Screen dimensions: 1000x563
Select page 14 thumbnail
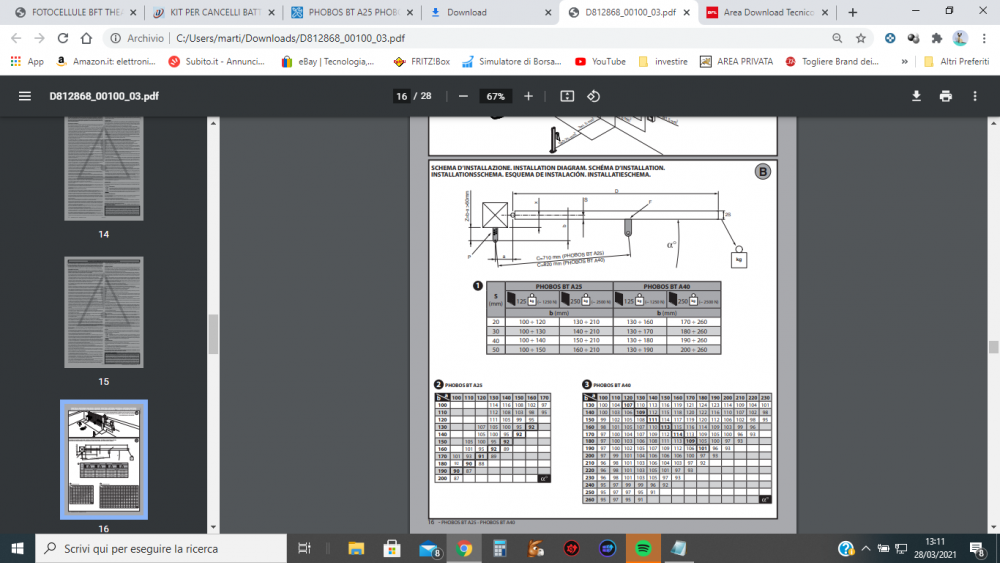104,168
